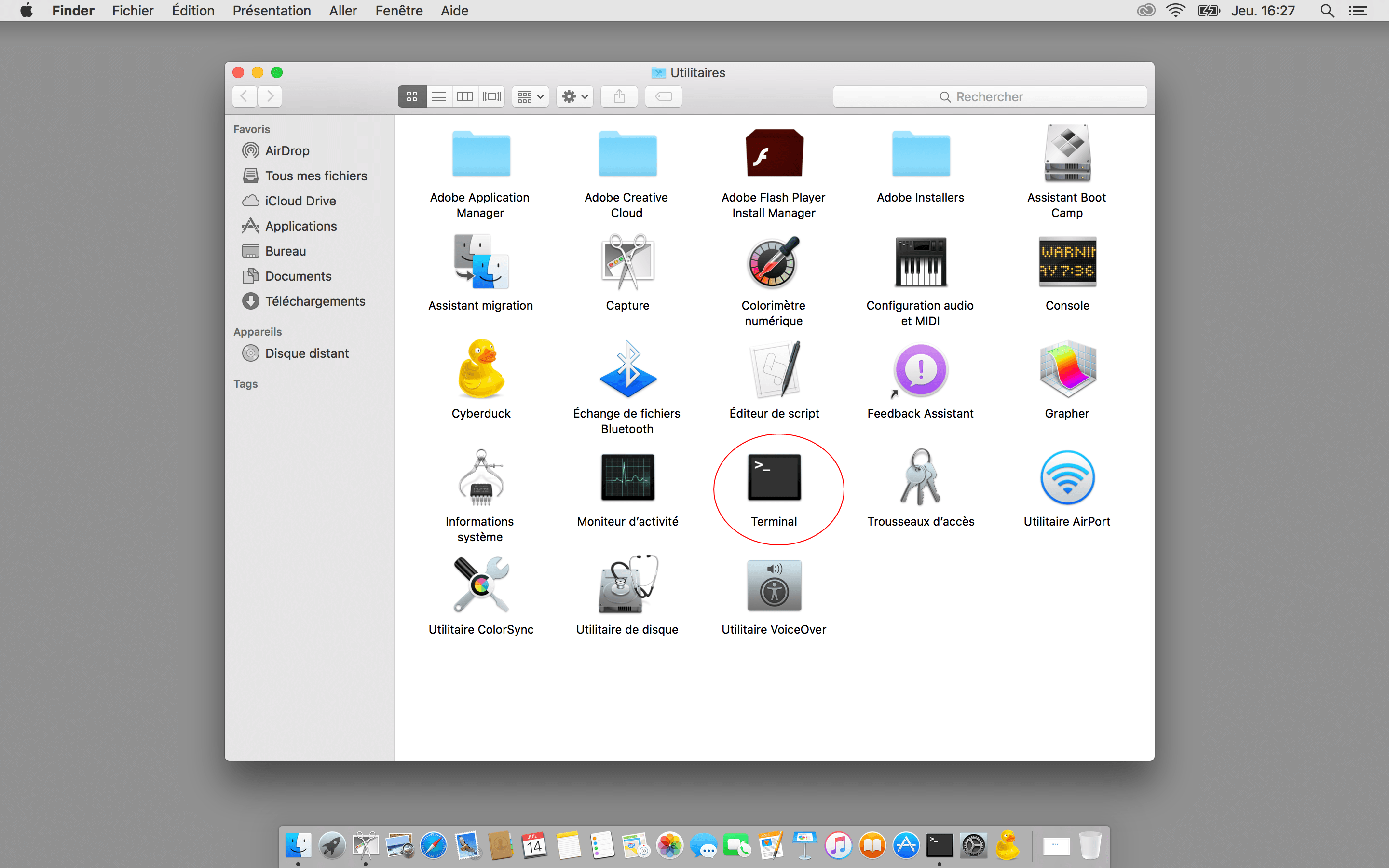This screenshot has height=868, width=1389.
Task: Open the Fichier menu
Action: point(133,10)
